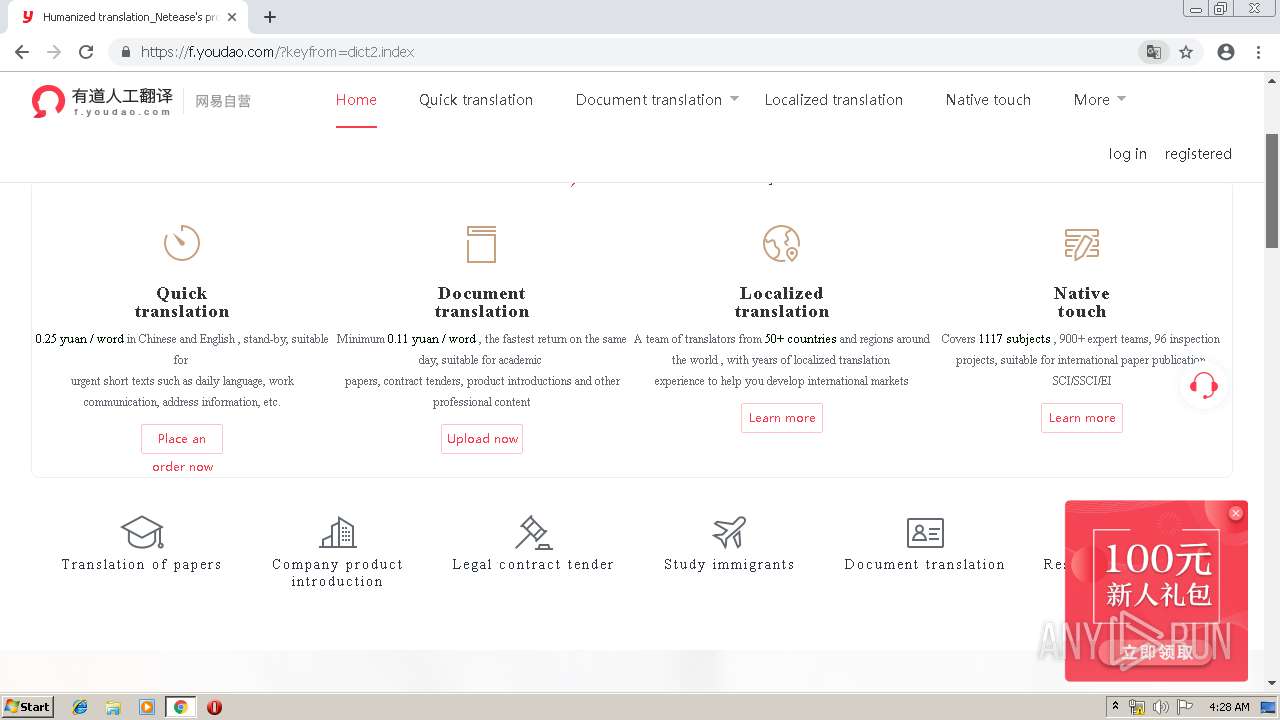Screen dimensions: 1280x720
Task: Open Document translation nav item
Action: pyautogui.click(x=649, y=100)
